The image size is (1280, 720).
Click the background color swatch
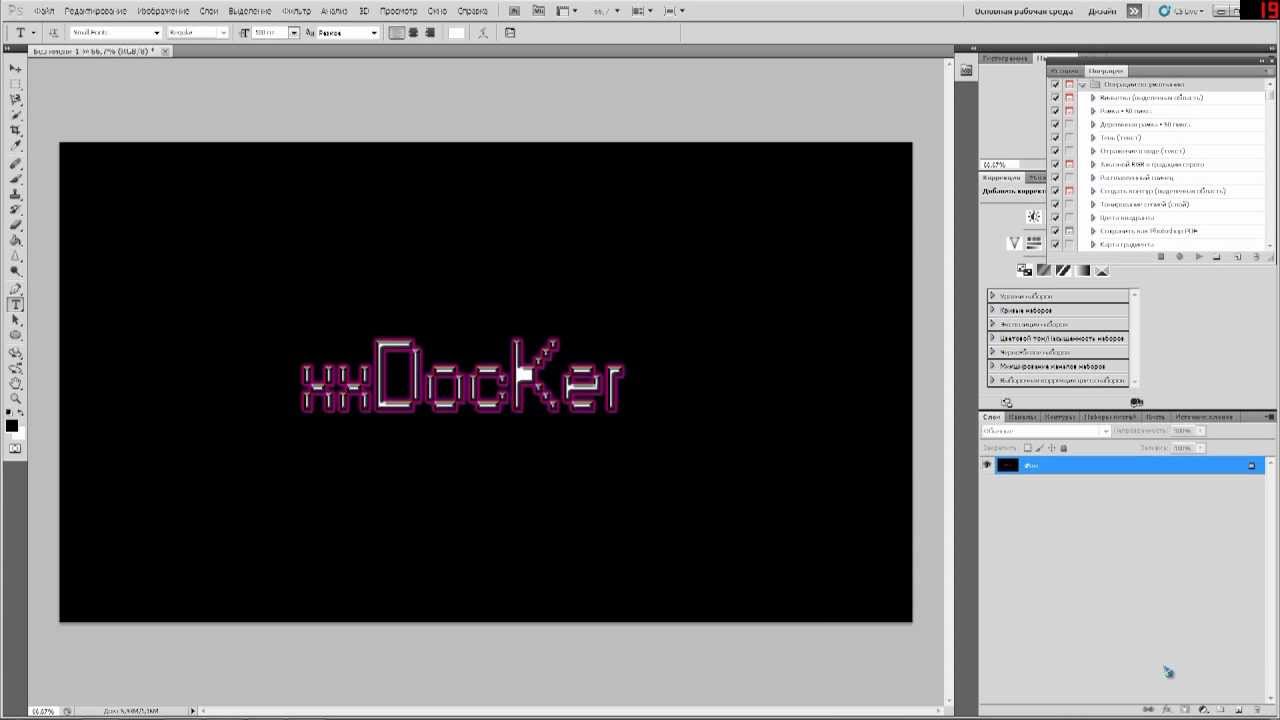18,433
